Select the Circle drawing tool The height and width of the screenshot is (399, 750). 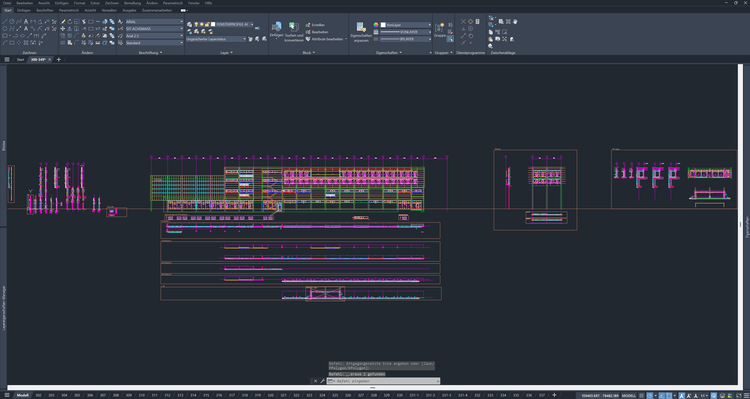pos(12,22)
